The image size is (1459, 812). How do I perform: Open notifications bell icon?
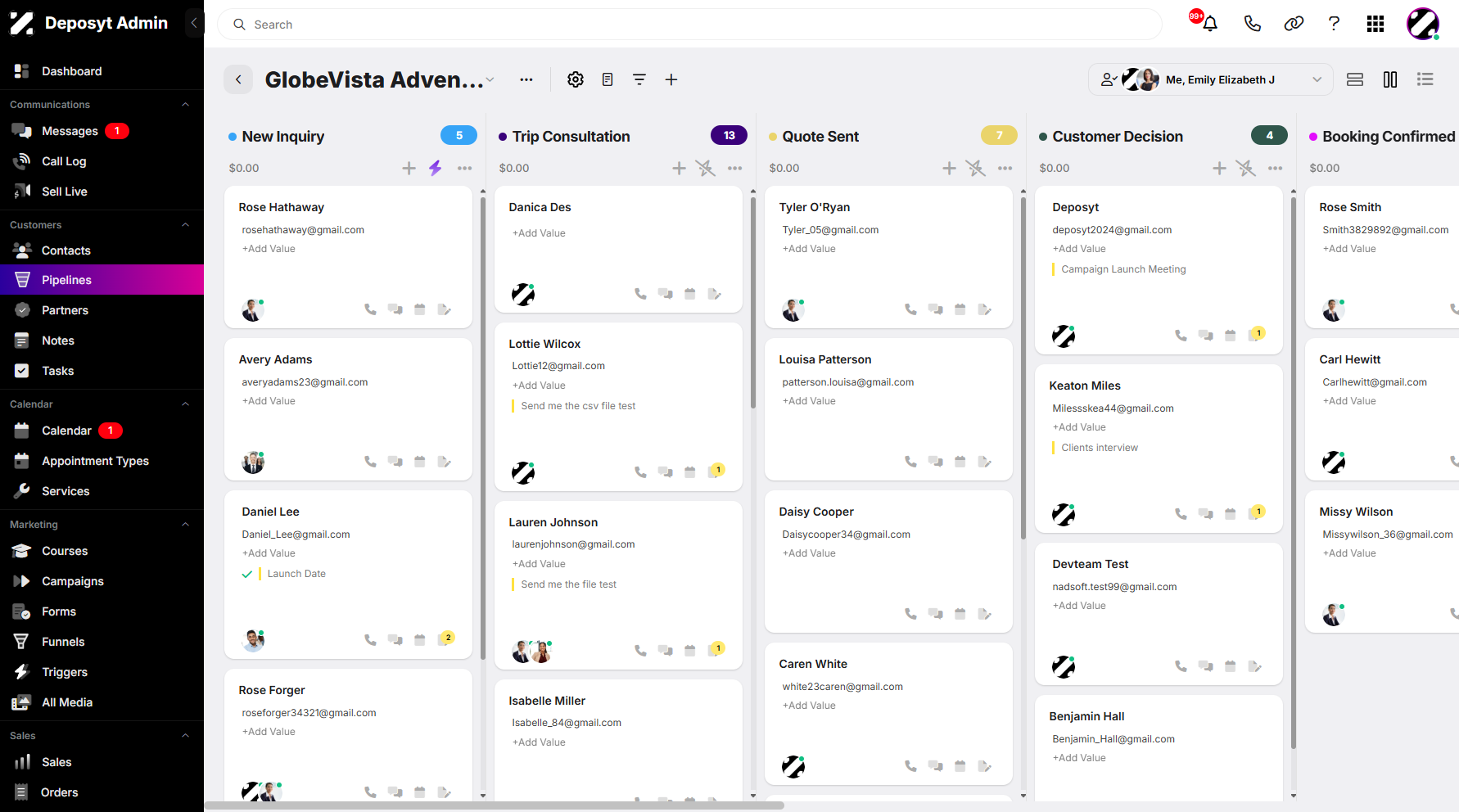(1209, 24)
